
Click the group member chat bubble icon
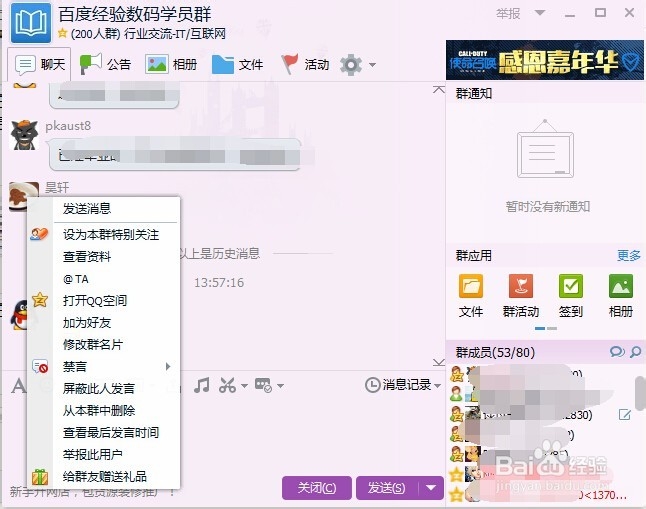[x=617, y=352]
